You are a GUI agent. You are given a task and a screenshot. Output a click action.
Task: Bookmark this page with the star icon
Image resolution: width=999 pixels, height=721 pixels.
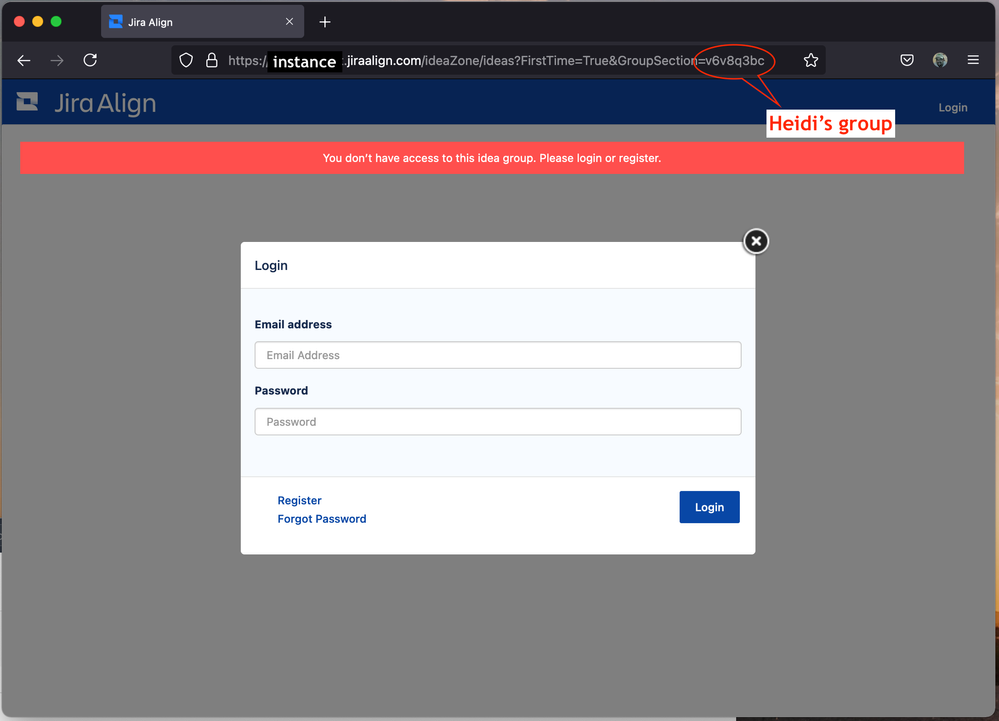[810, 61]
